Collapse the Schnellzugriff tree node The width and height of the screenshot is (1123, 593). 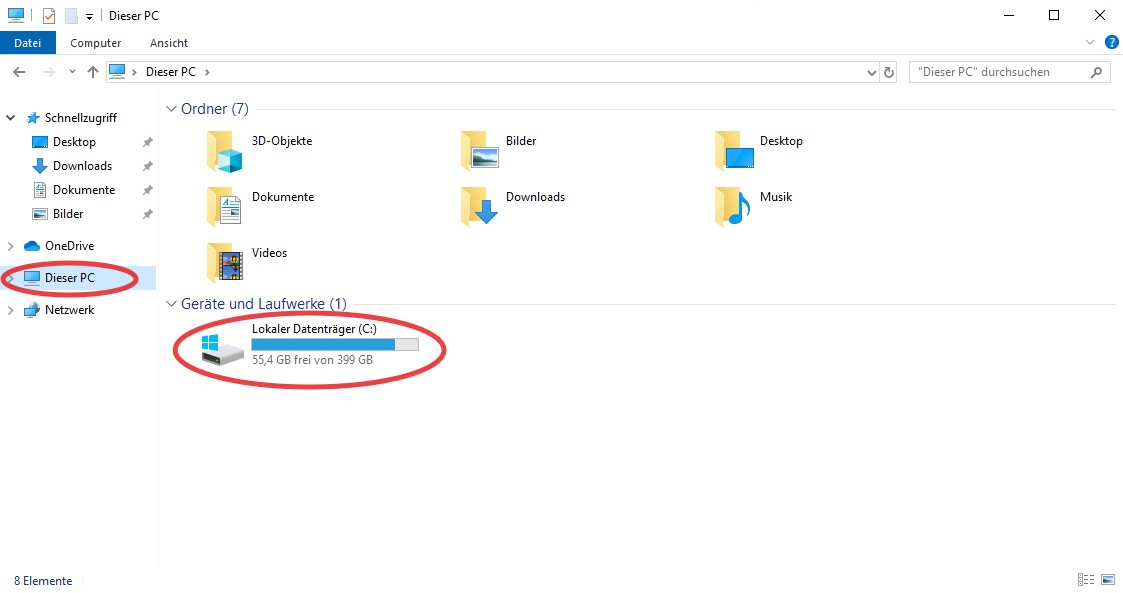coord(11,117)
